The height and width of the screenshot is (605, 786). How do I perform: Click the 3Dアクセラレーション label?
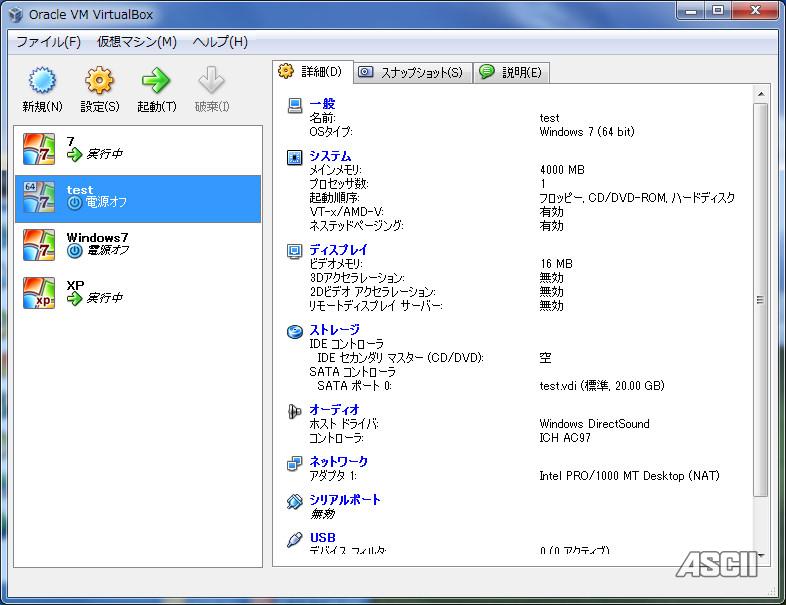coord(357,278)
